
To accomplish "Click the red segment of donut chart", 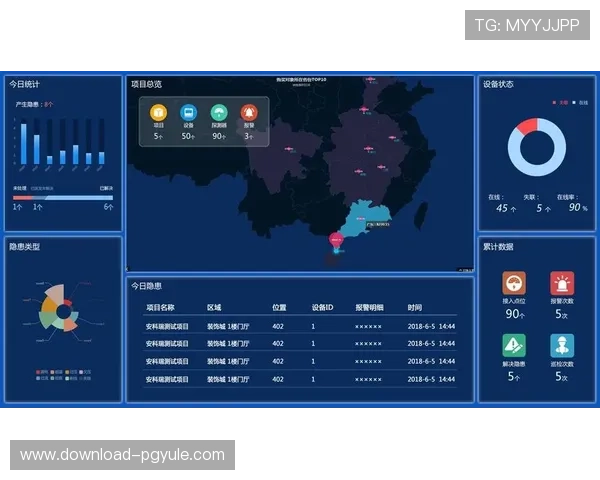I will 527,127.
